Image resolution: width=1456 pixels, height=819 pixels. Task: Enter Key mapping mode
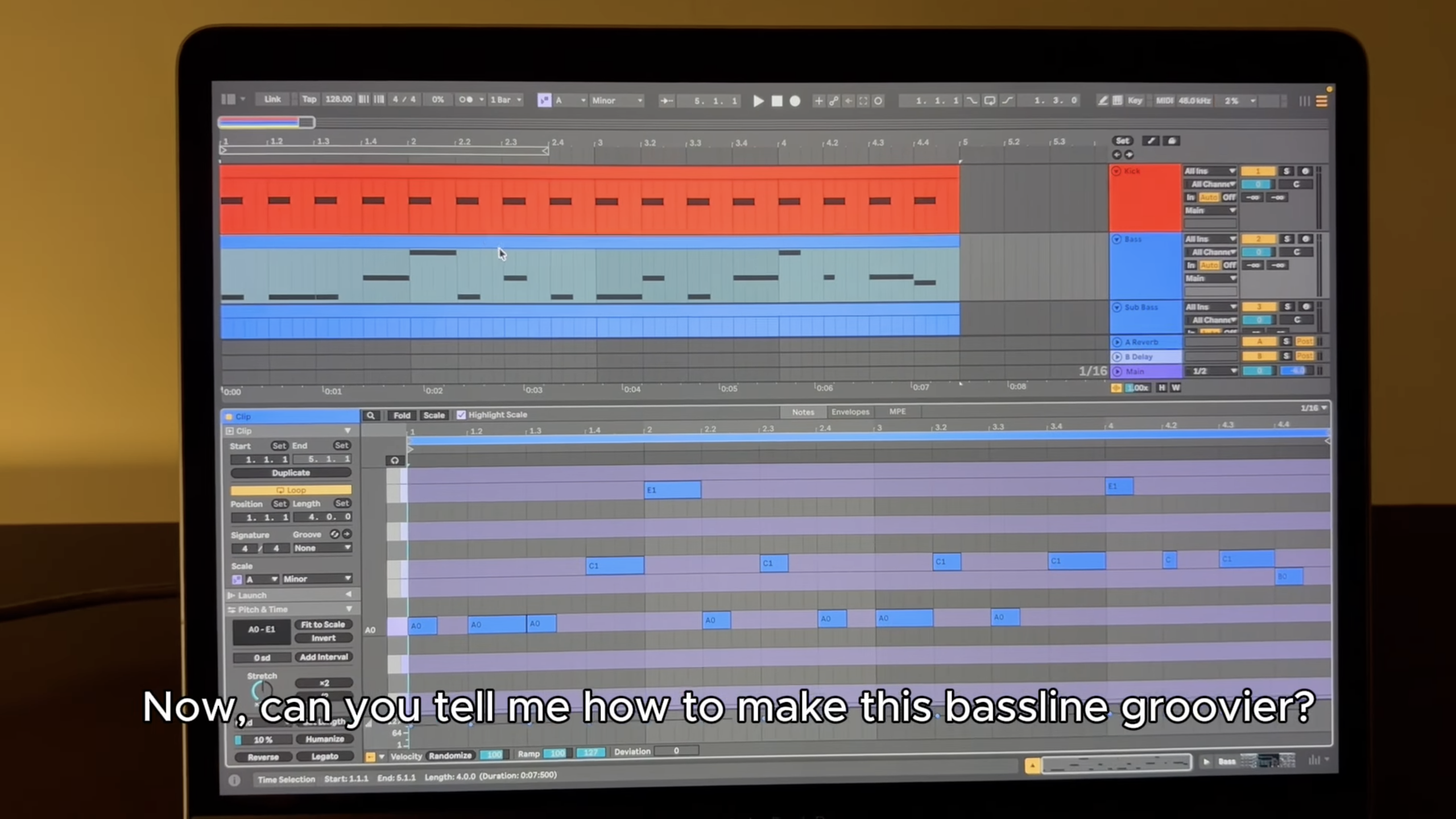tap(1135, 101)
